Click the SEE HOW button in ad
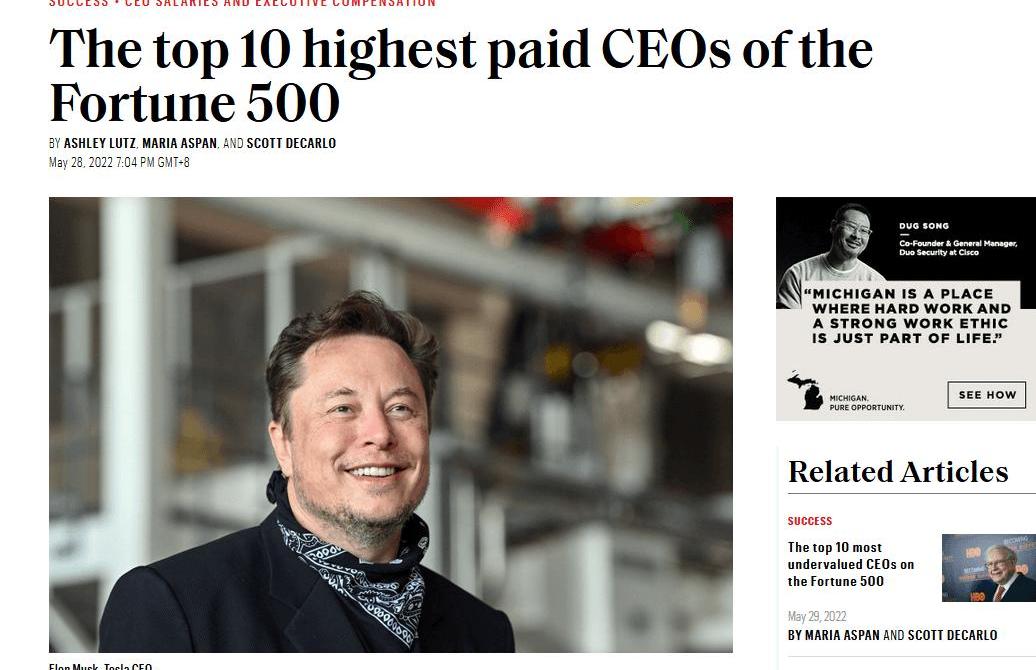 (986, 395)
